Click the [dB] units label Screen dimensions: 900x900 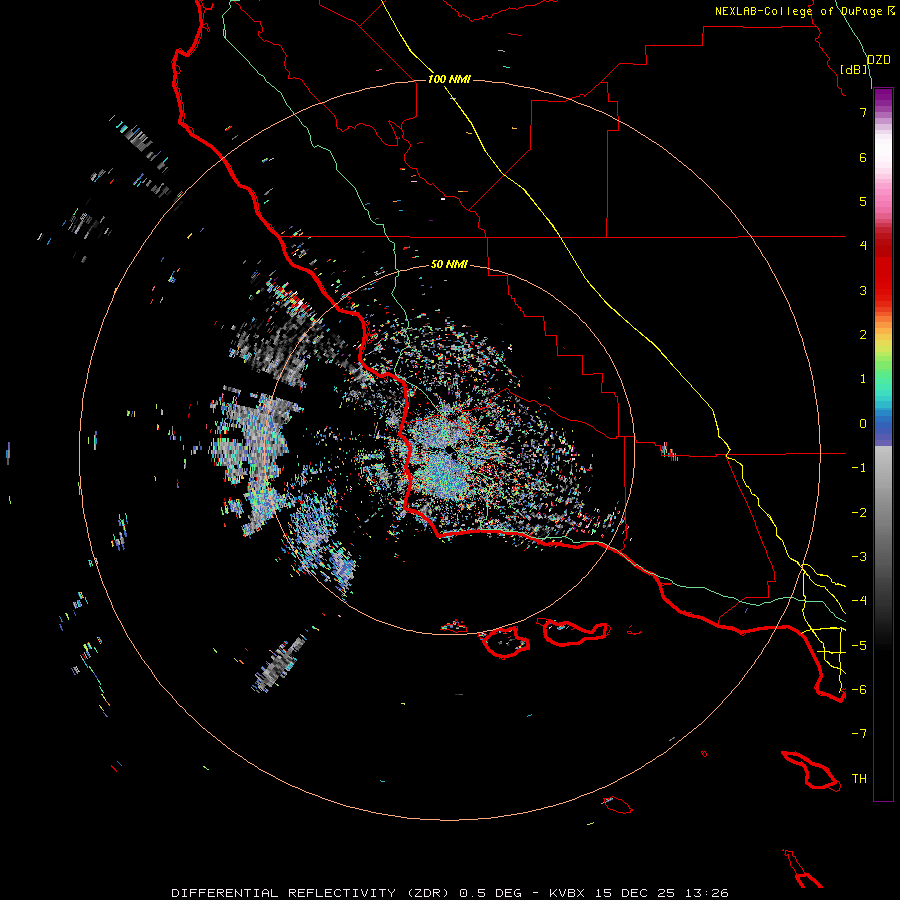(x=854, y=69)
